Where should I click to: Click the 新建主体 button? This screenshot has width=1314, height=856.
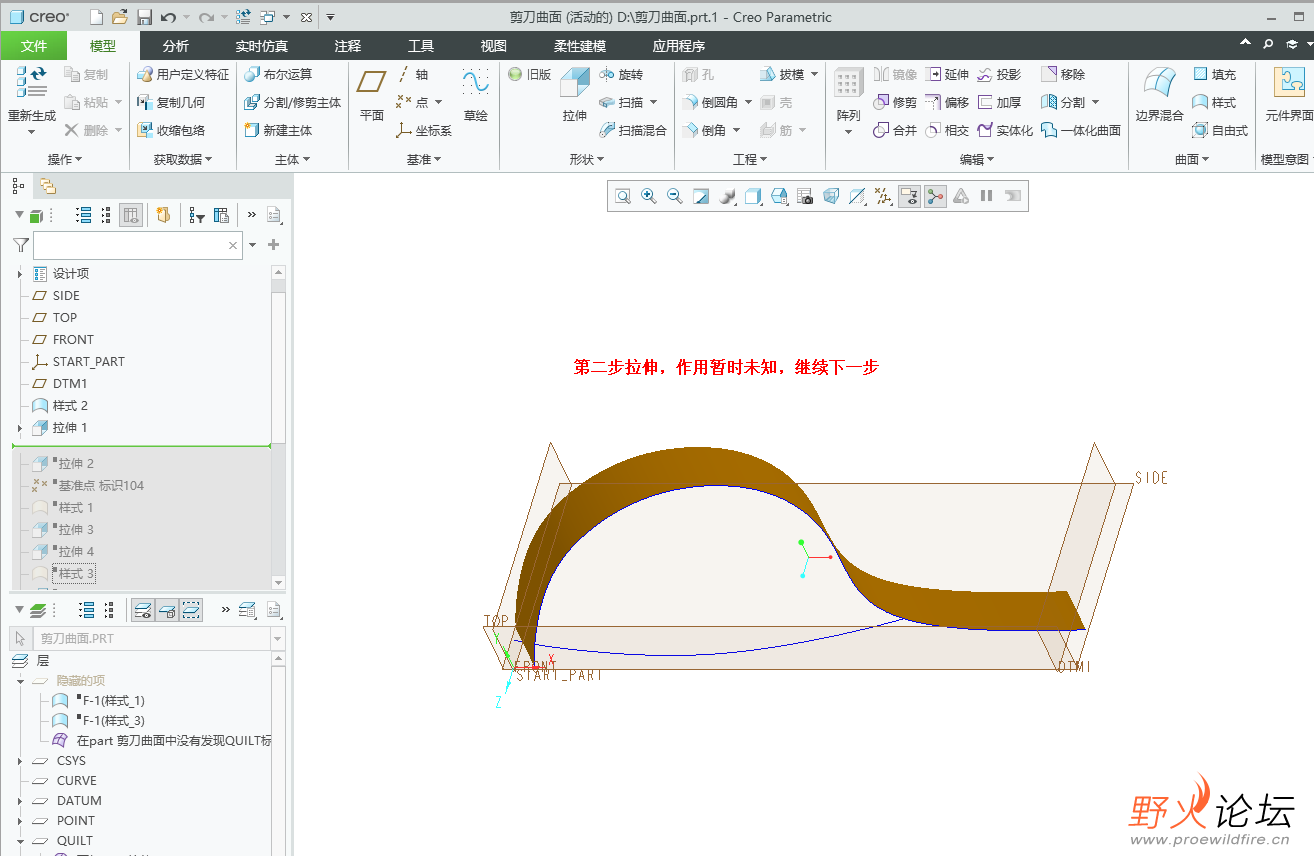click(278, 131)
